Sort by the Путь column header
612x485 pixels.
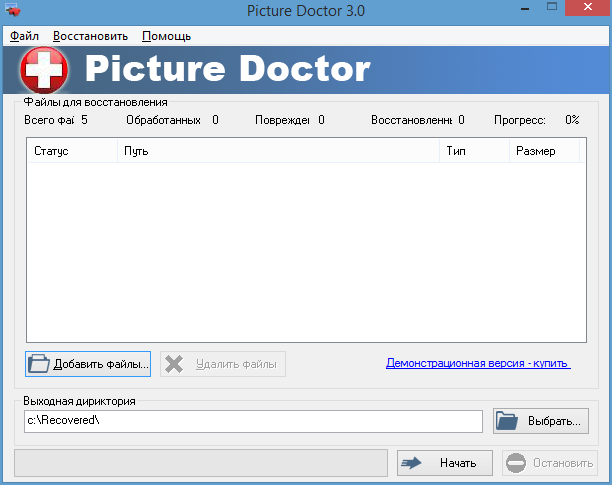click(278, 151)
